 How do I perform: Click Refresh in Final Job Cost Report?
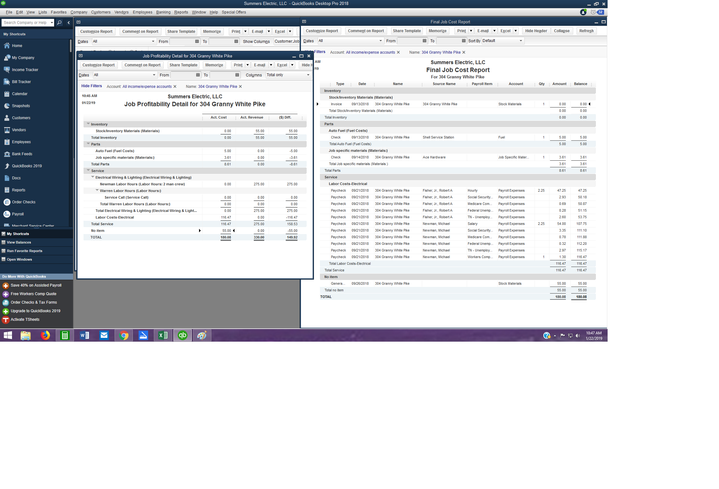click(586, 31)
